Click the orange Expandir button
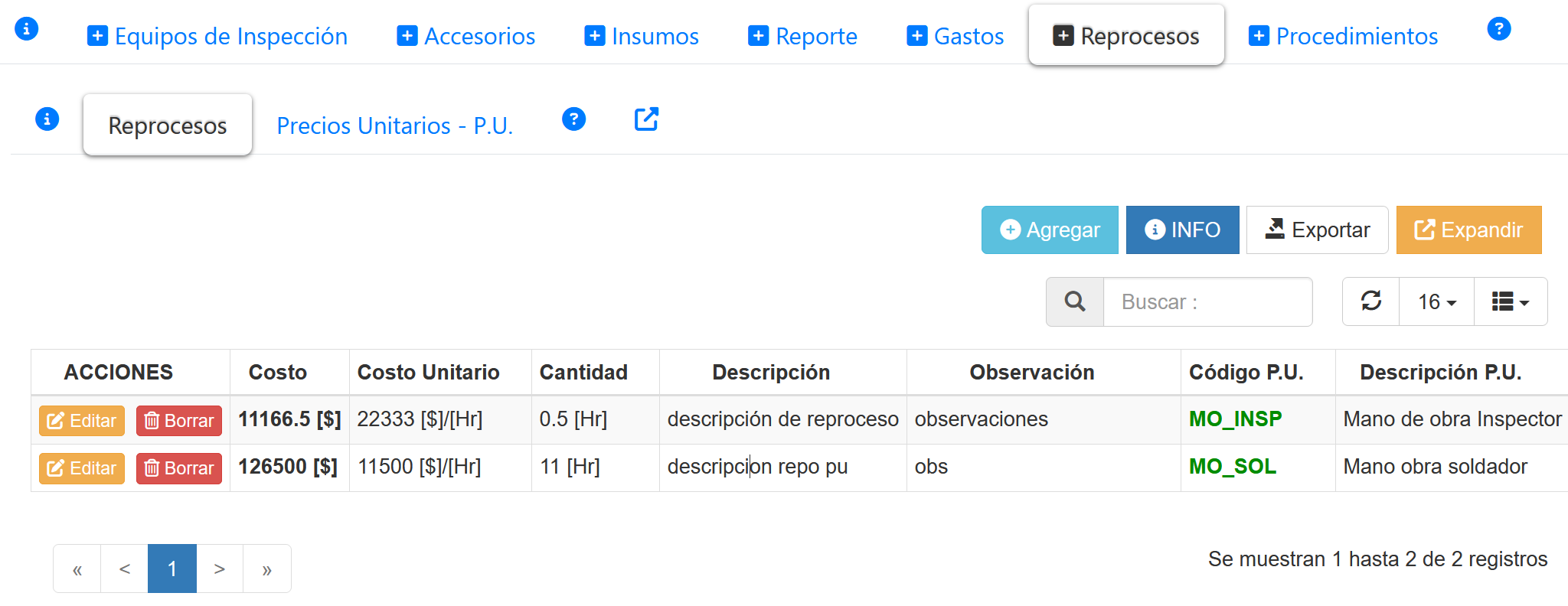1568x606 pixels. pos(1468,230)
